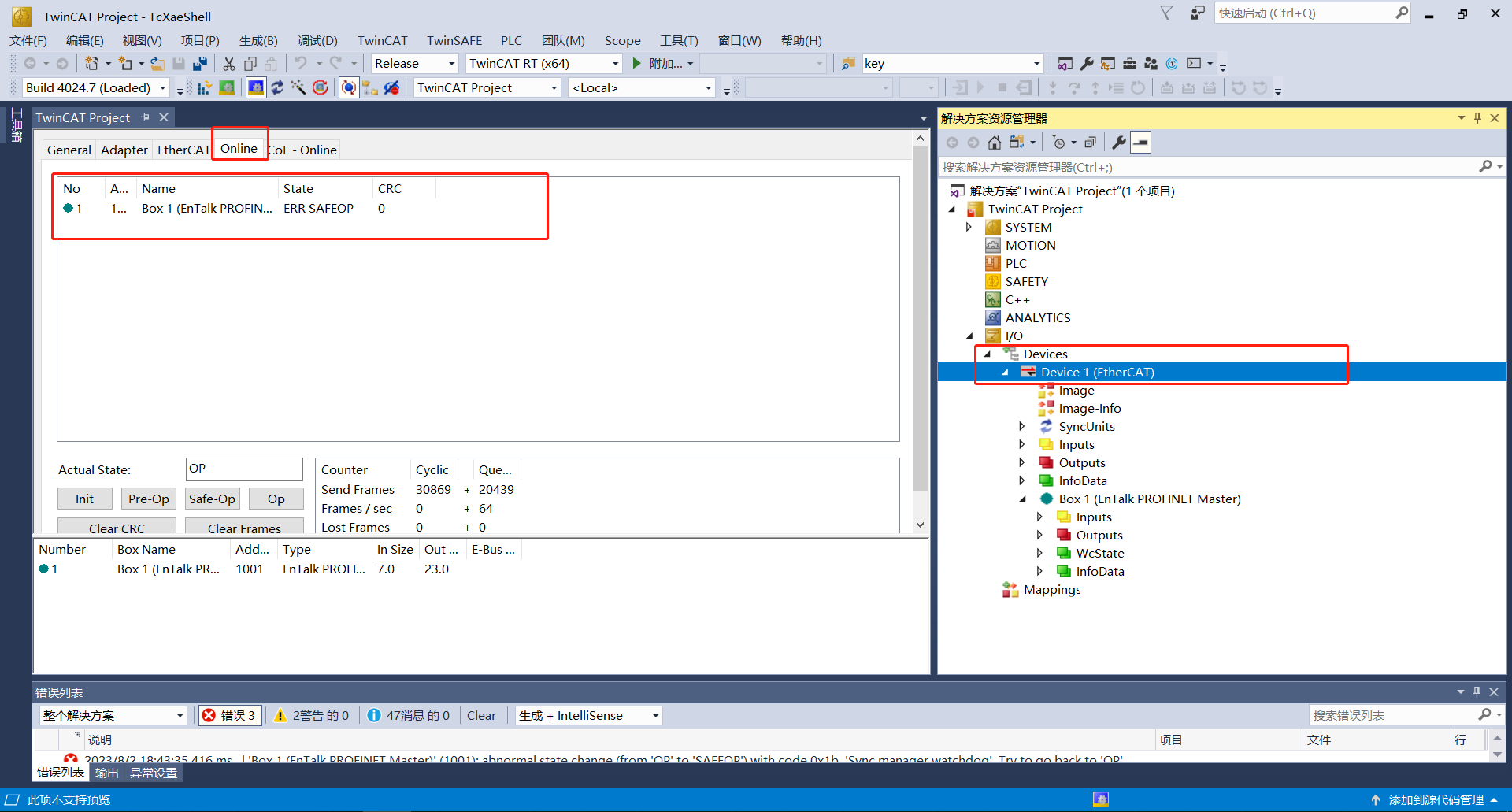Click the Open File folder icon
This screenshot has height=812, width=1512.
tap(157, 64)
